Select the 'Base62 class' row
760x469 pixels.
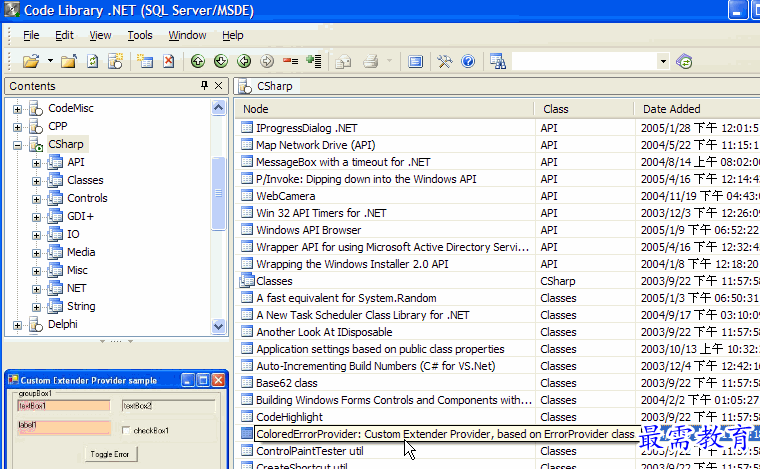coord(286,383)
